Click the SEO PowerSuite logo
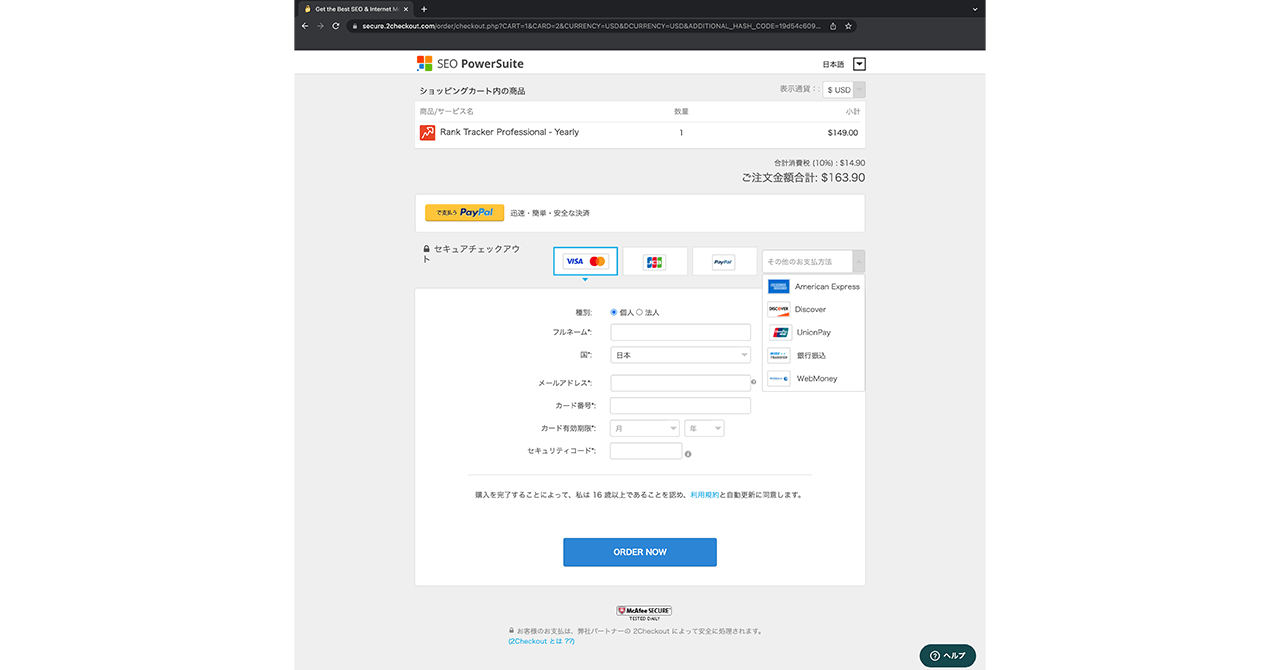This screenshot has width=1280, height=670. tap(470, 64)
